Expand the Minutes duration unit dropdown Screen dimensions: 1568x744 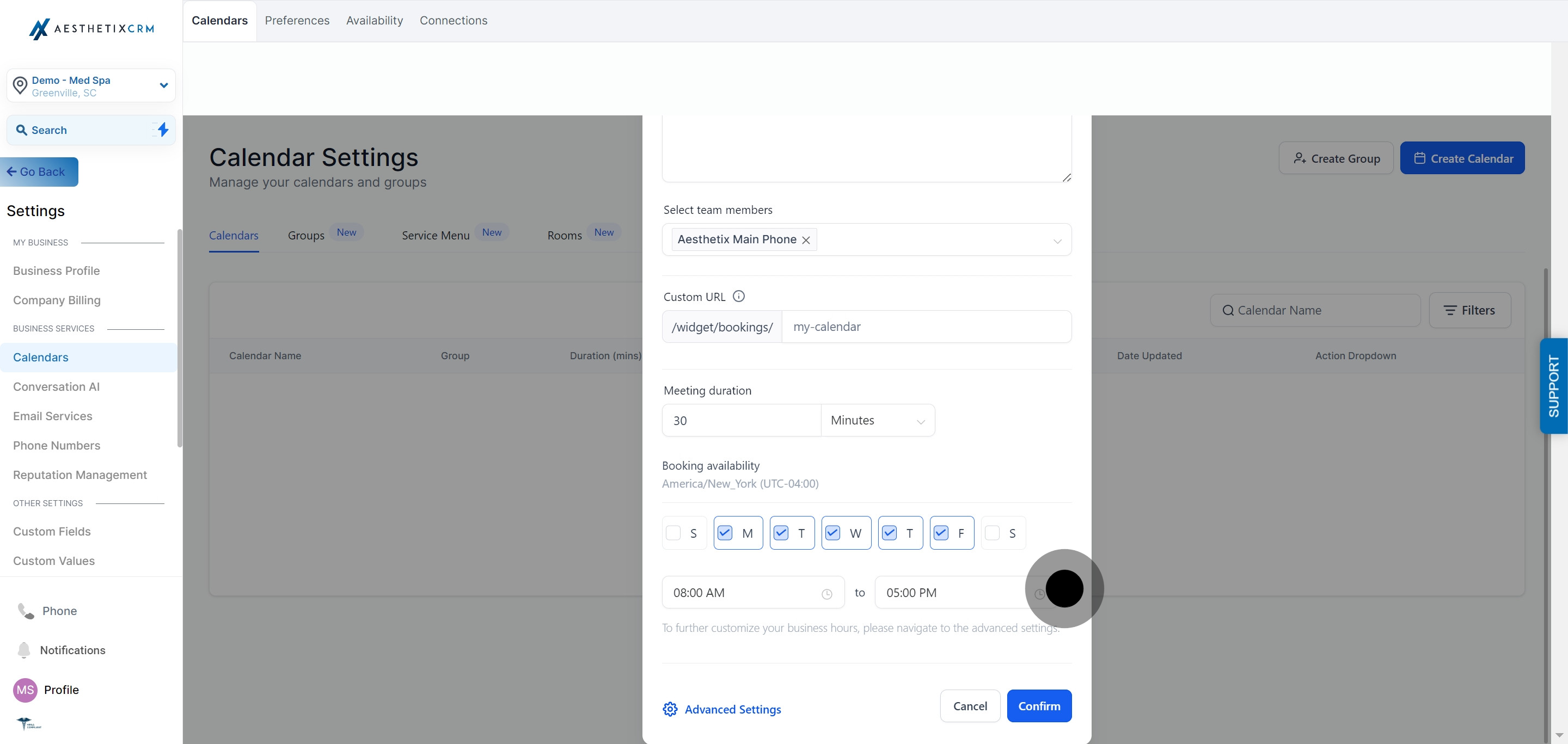pos(878,420)
